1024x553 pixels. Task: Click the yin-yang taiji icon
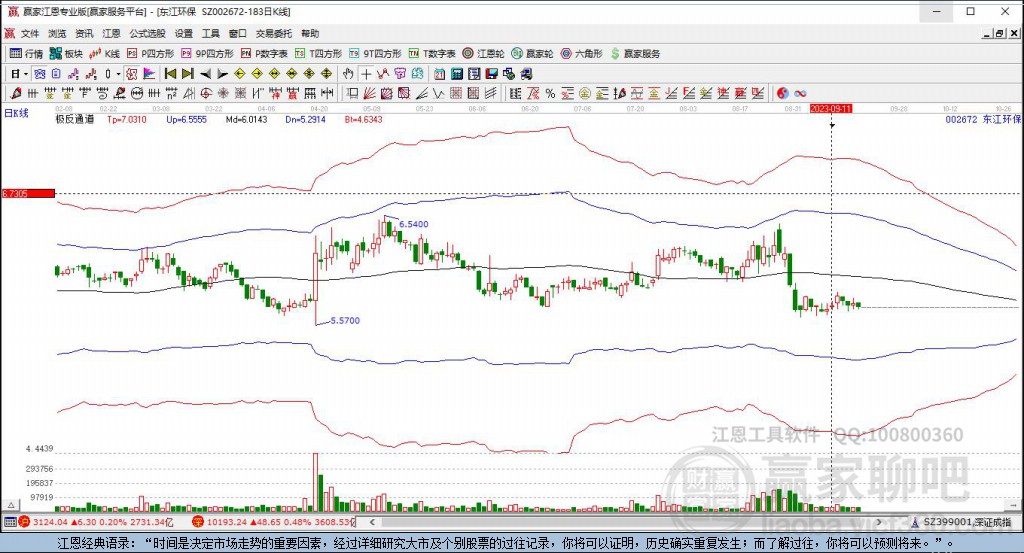click(782, 93)
